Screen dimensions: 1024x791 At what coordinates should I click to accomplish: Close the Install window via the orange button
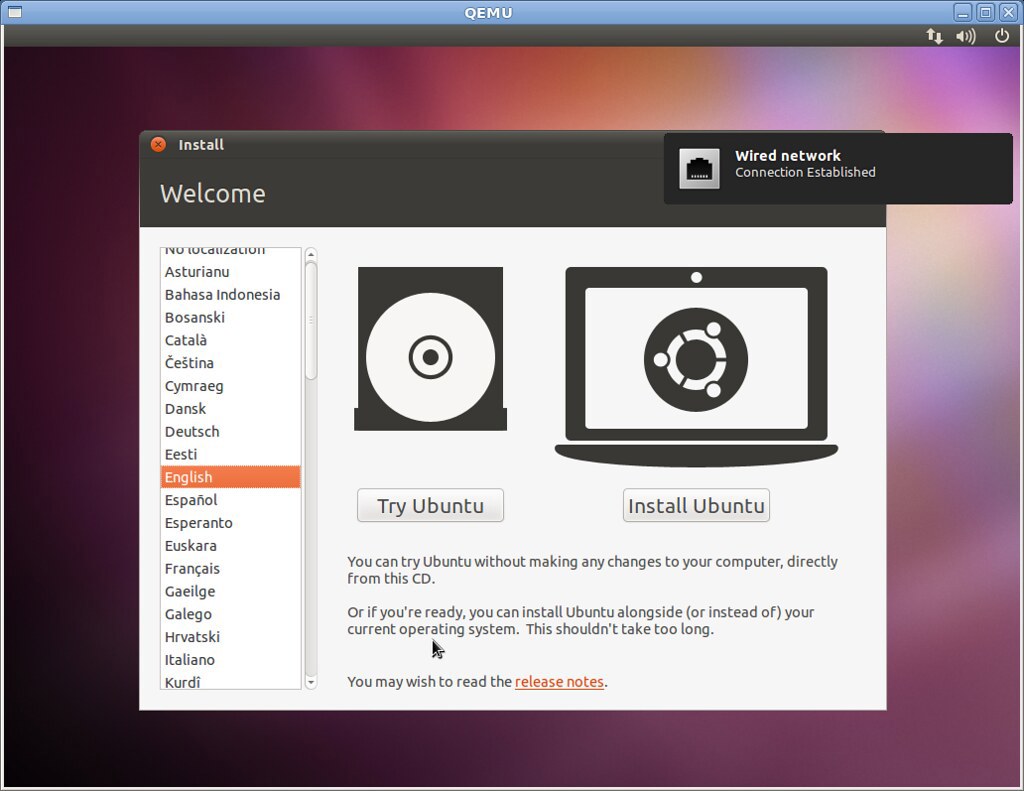(158, 144)
